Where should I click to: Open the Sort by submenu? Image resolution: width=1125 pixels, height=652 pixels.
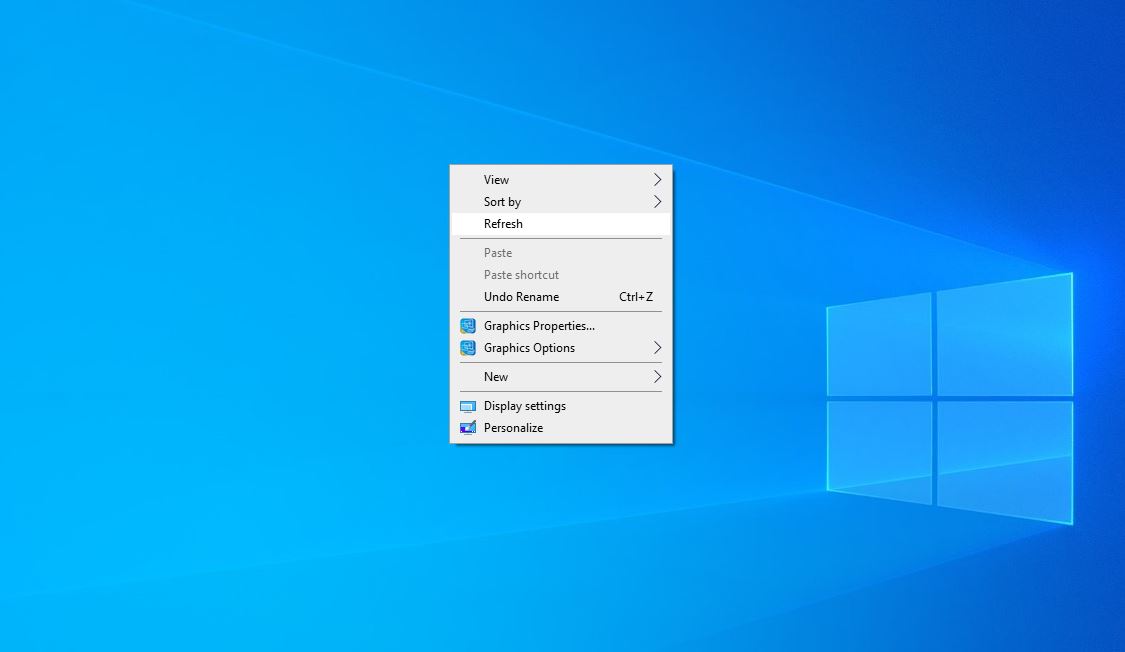[x=561, y=202]
